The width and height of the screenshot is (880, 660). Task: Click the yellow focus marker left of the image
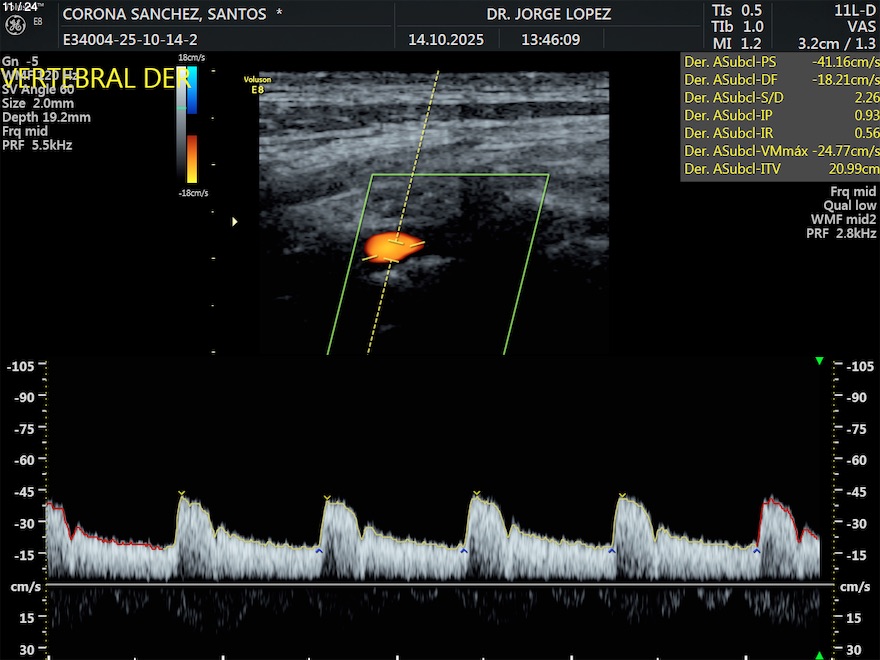235,222
